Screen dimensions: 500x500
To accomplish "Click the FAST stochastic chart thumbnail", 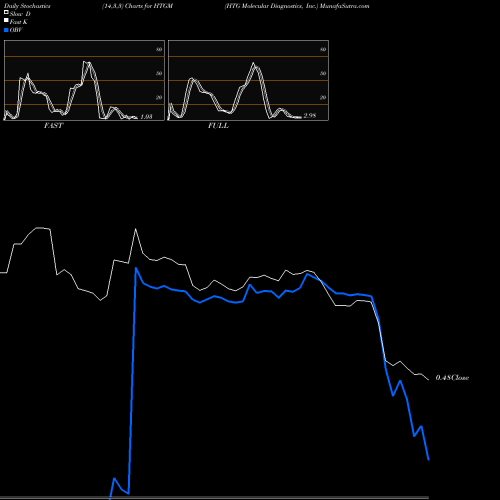I will [x=84, y=80].
